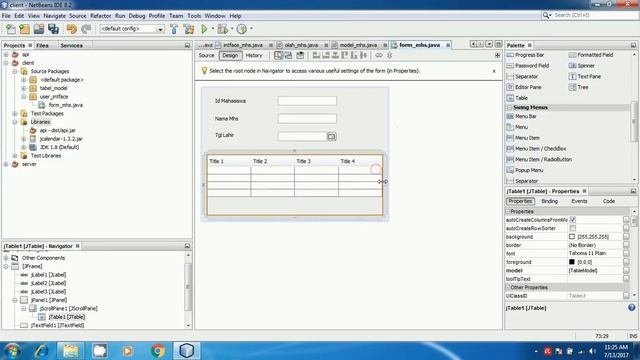Click the New Project toolbar icon
640x360 pixels.
(24, 29)
